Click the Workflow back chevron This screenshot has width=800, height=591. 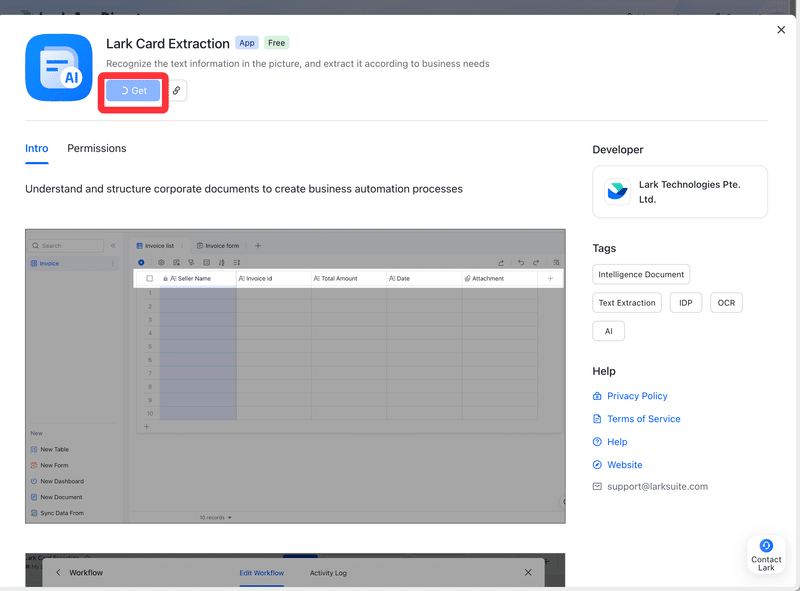pos(58,573)
